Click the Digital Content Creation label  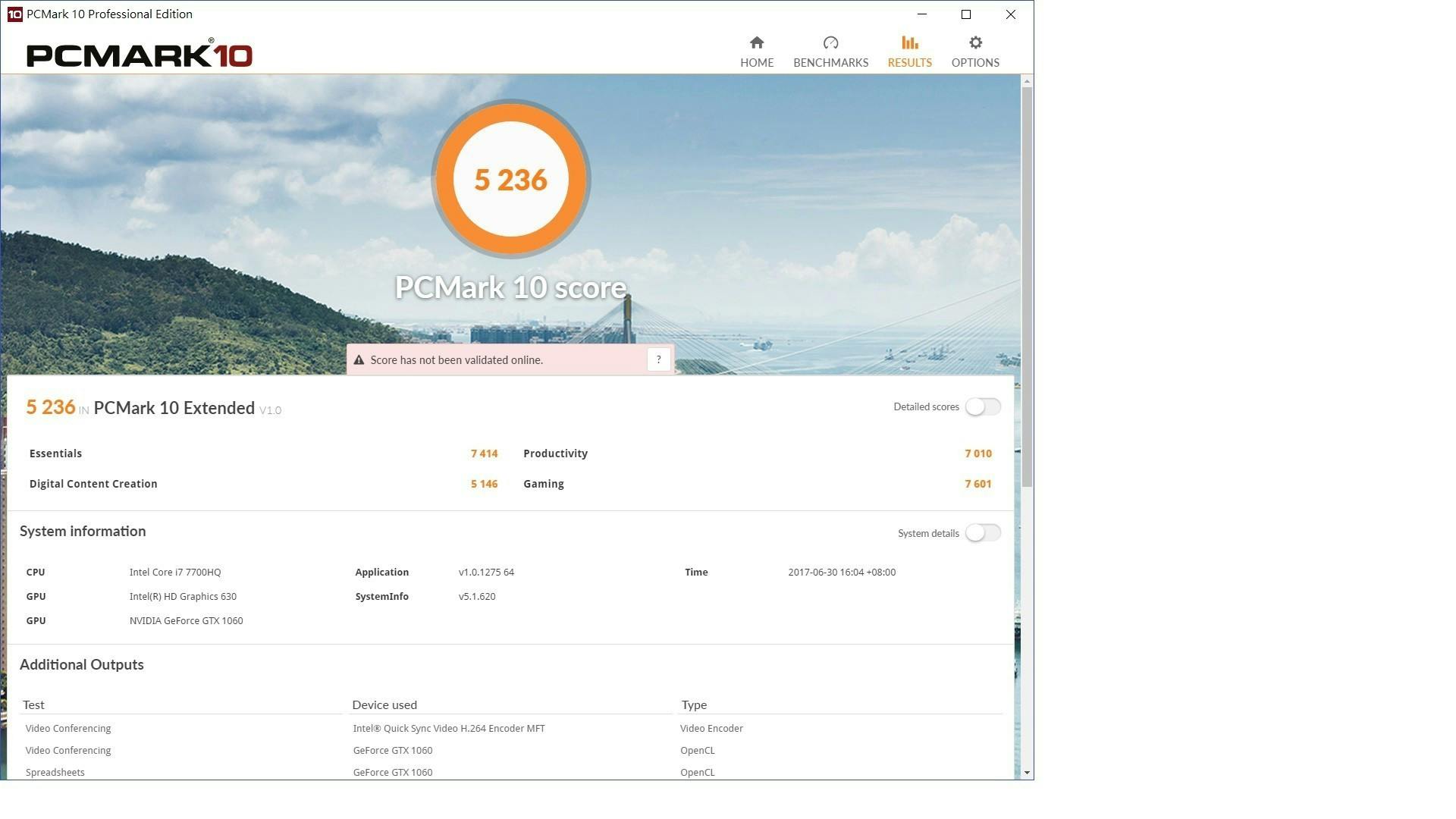pos(93,484)
